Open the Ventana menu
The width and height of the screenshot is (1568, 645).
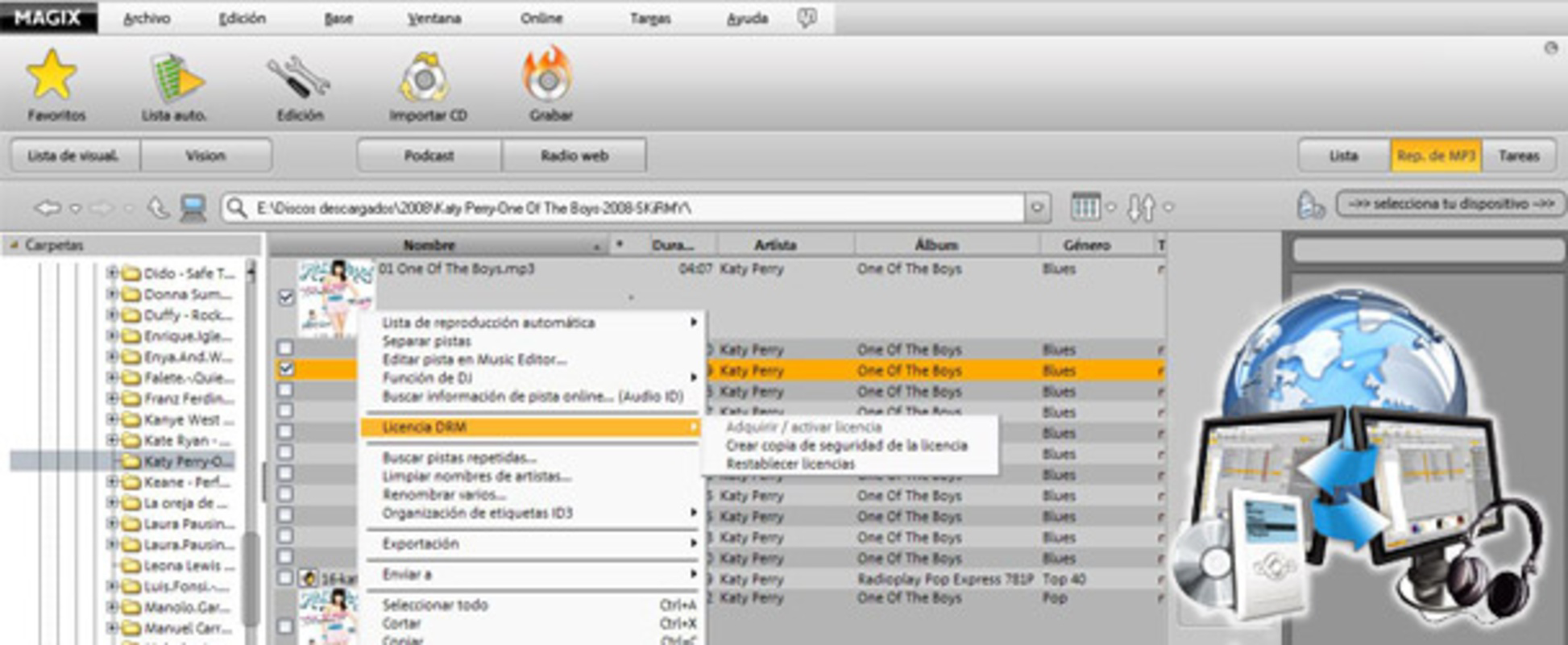tap(434, 18)
